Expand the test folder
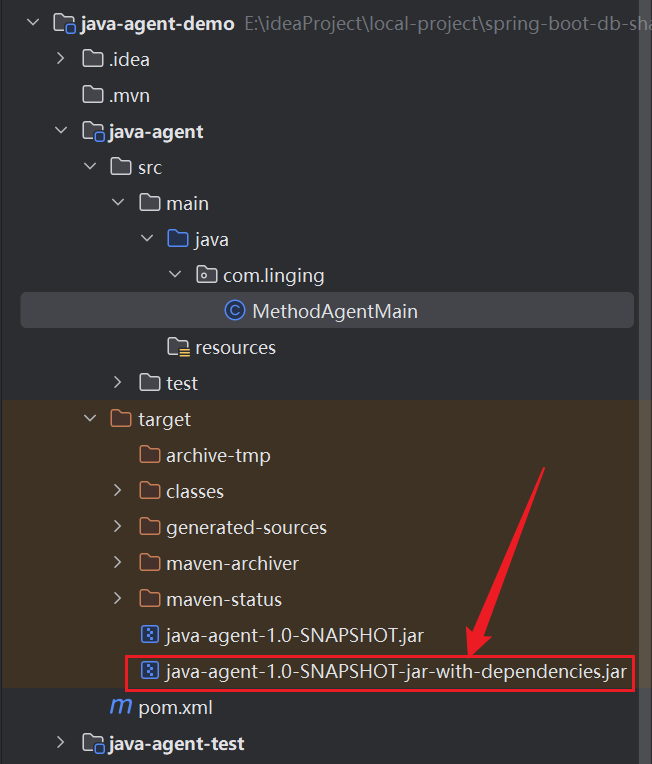This screenshot has height=764, width=652. point(117,382)
